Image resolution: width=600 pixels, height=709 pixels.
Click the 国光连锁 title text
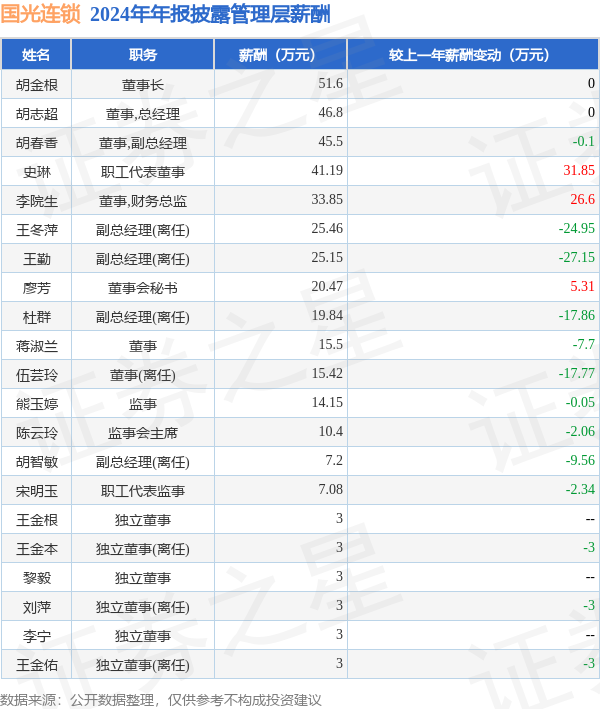(40, 14)
